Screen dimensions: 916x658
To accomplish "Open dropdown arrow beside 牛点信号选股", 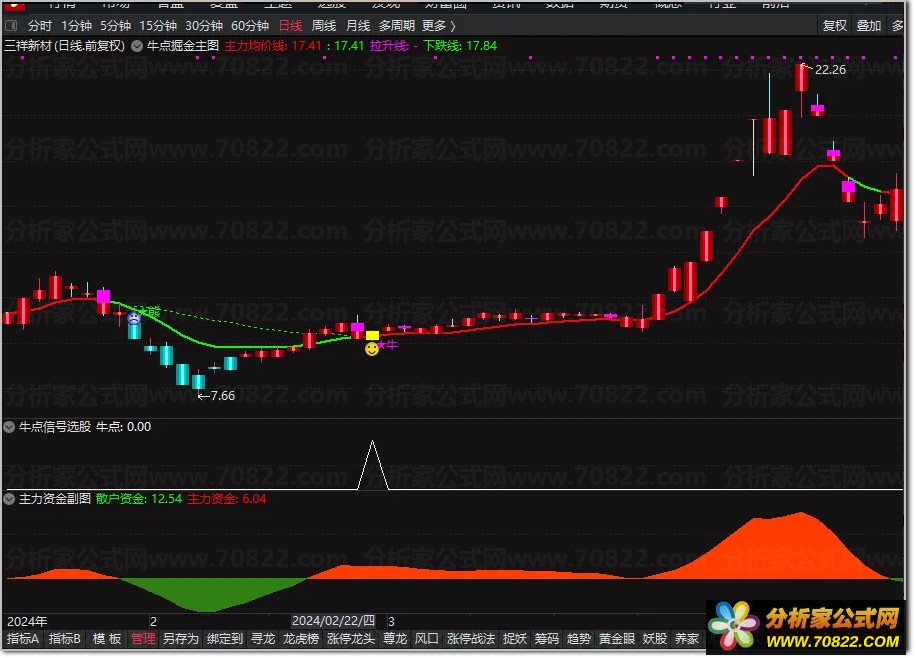I will point(9,427).
